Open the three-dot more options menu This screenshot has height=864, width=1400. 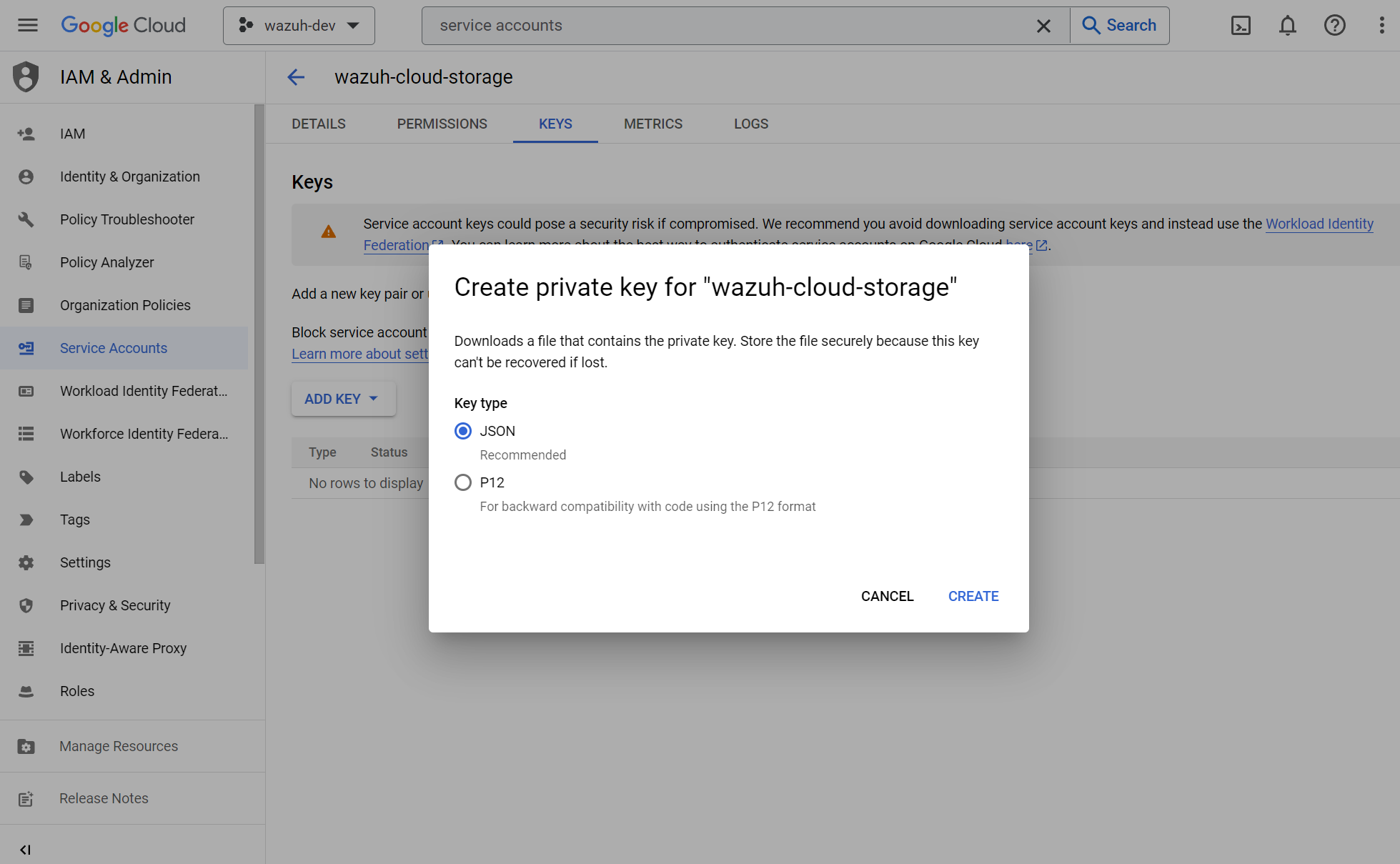[x=1381, y=26]
